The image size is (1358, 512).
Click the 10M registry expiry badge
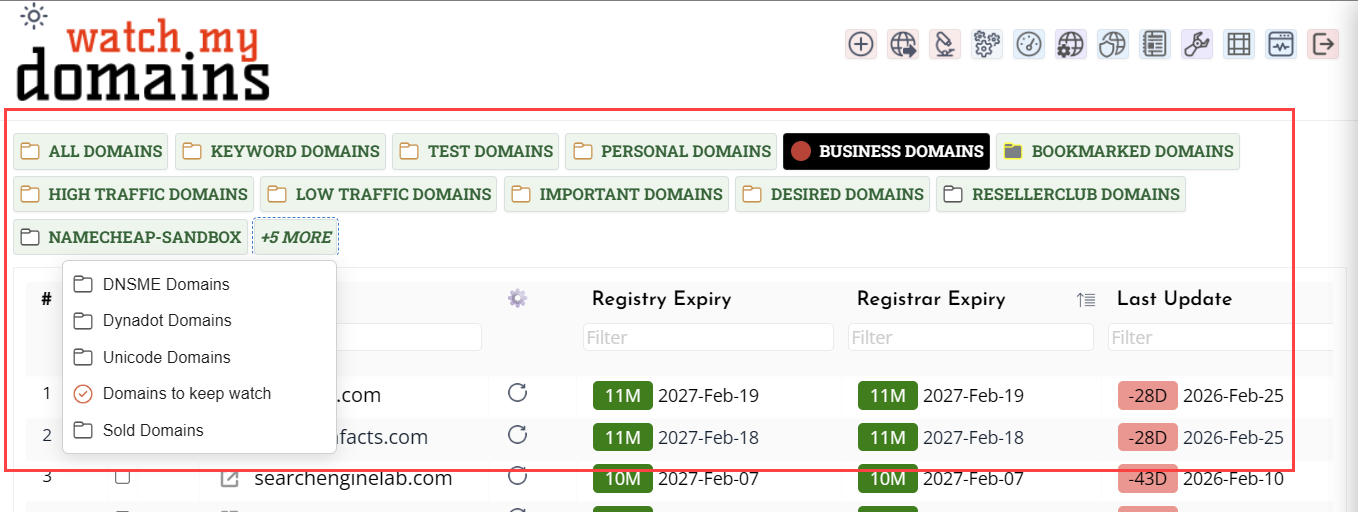tap(622, 479)
